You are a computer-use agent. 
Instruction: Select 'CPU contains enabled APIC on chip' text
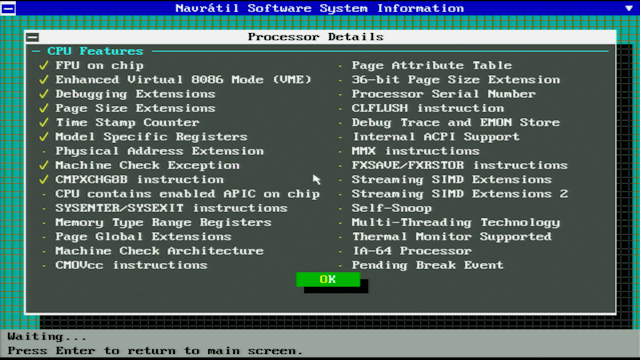(187, 194)
